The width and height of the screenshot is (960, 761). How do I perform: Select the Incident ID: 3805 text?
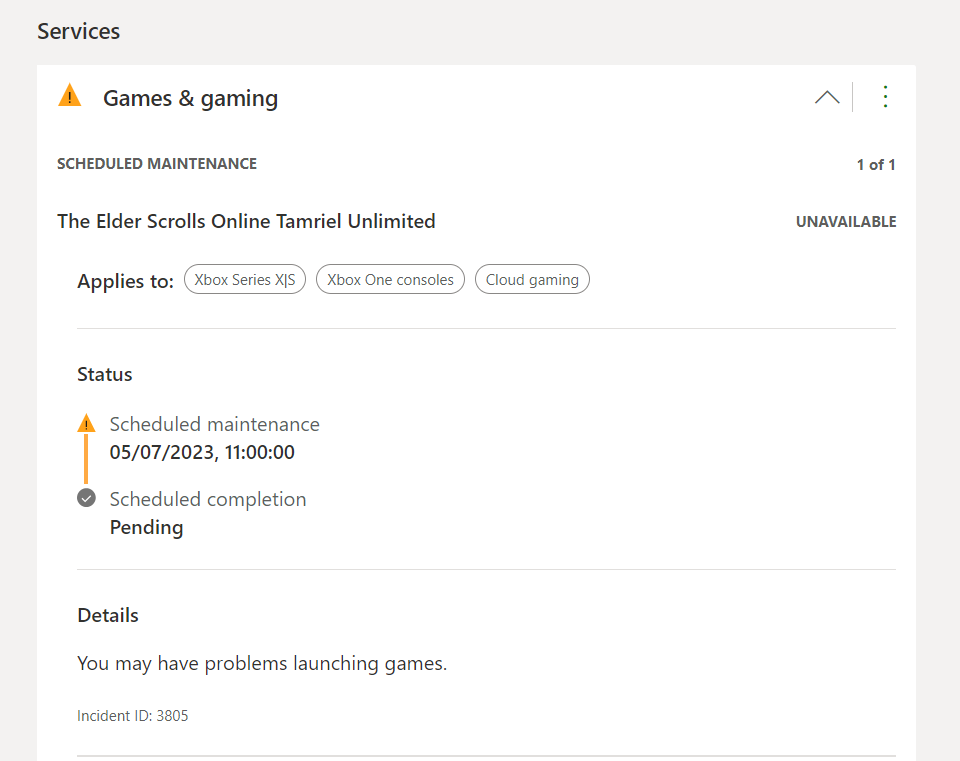pos(132,716)
